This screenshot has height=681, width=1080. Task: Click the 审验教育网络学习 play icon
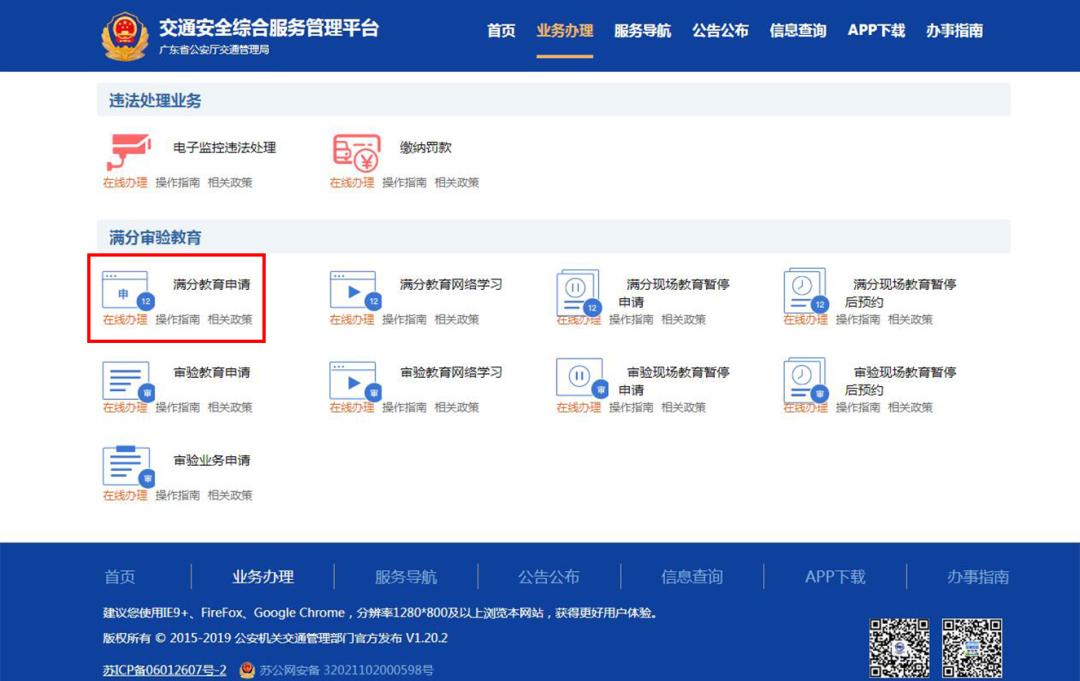(354, 380)
